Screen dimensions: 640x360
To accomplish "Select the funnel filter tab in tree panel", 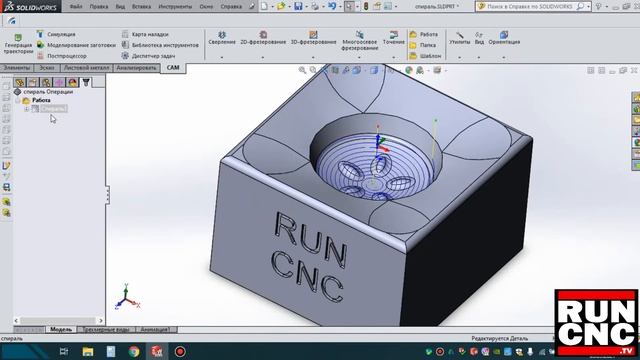I will click(x=86, y=82).
